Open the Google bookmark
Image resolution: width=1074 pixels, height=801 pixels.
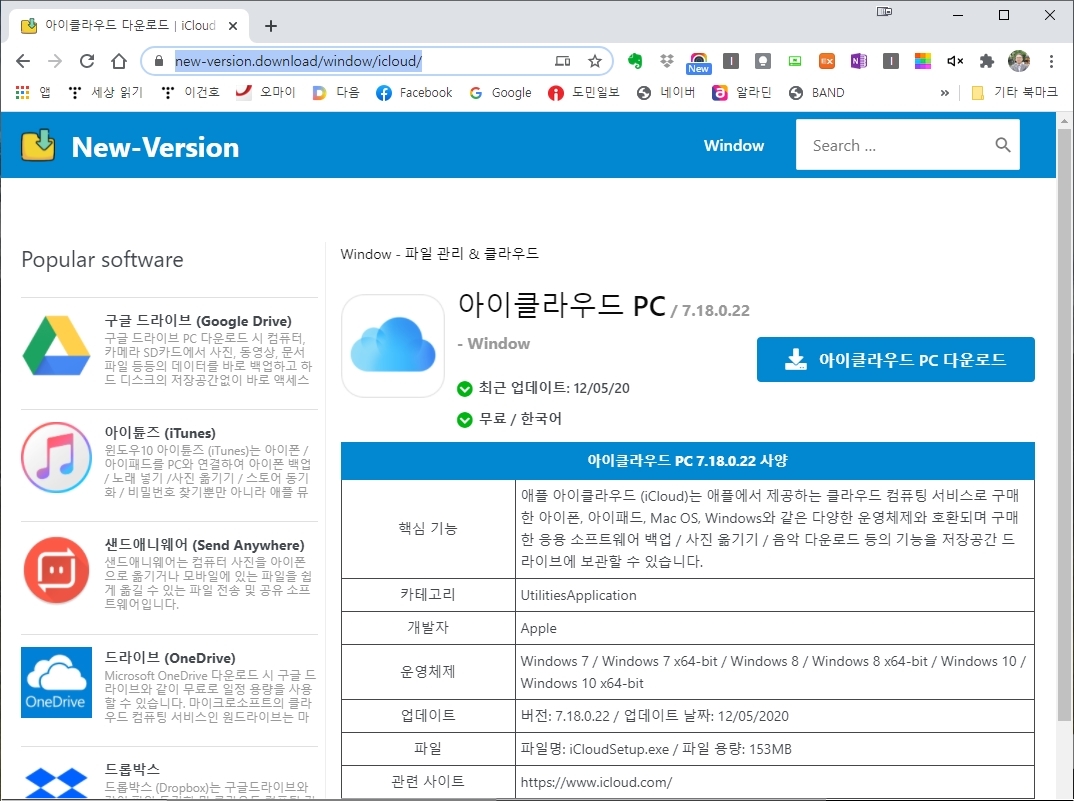(501, 93)
